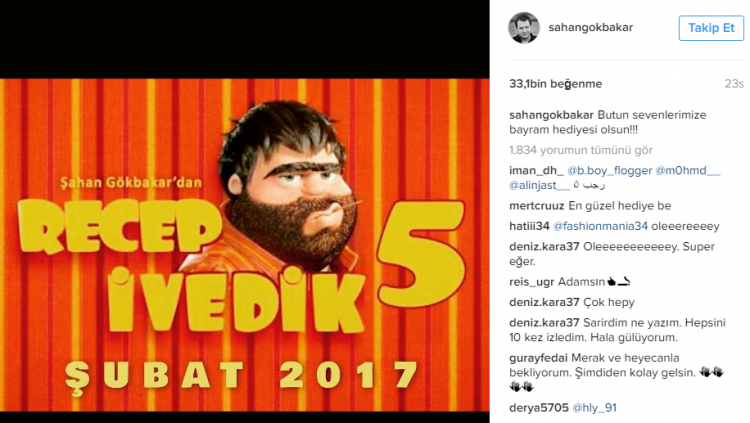
Task: Visit reis_ugr commenter profile
Action: pos(531,282)
